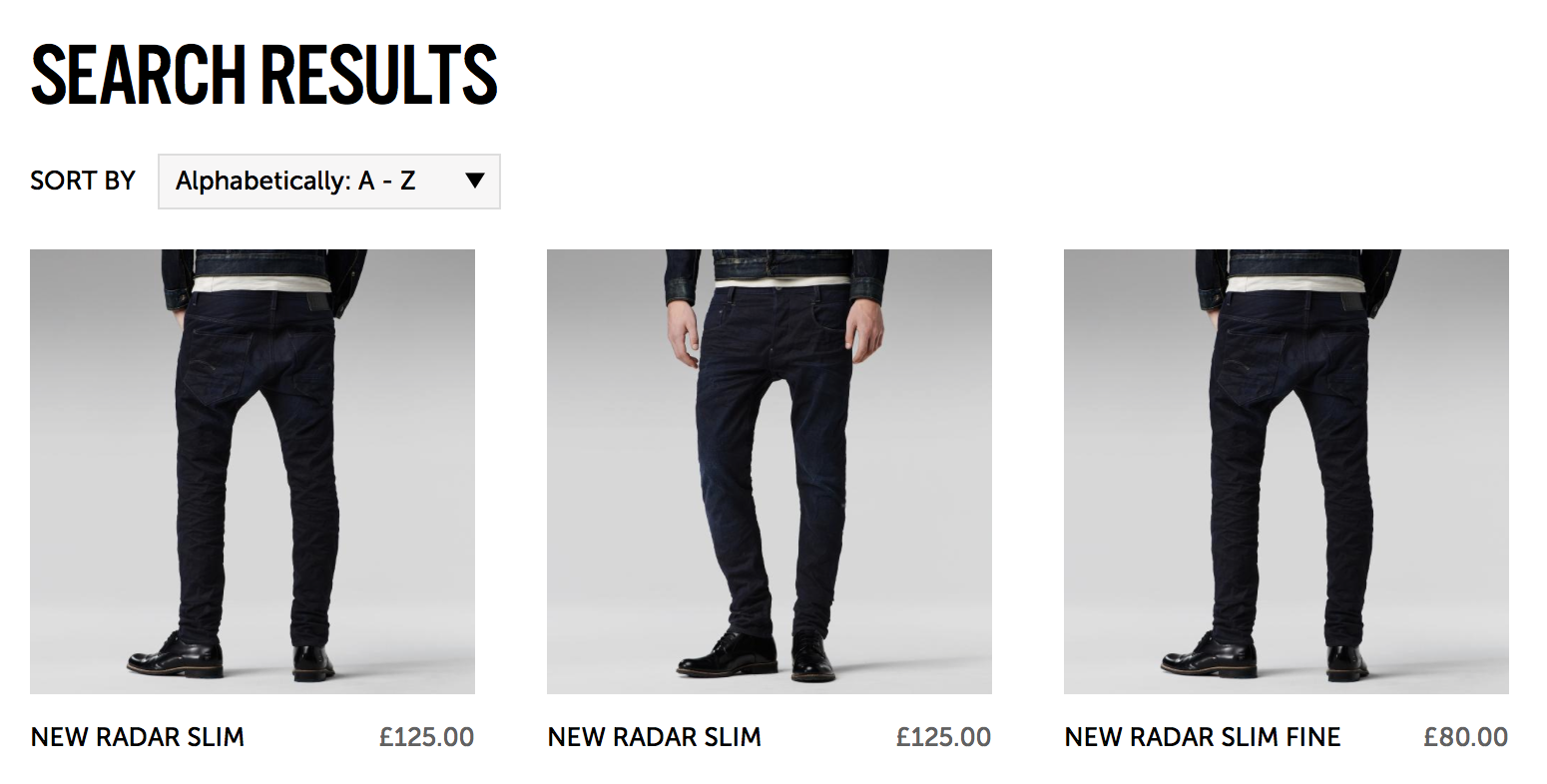Click the SORT BY label
1547x784 pixels.
[x=83, y=182]
